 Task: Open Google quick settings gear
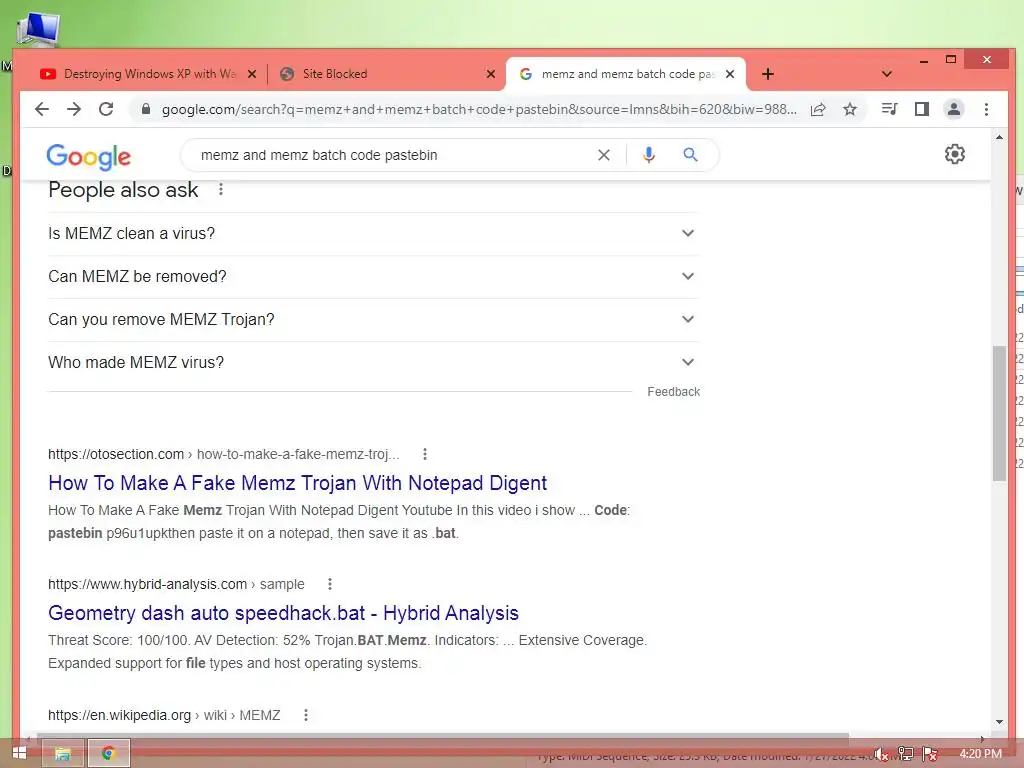click(955, 154)
